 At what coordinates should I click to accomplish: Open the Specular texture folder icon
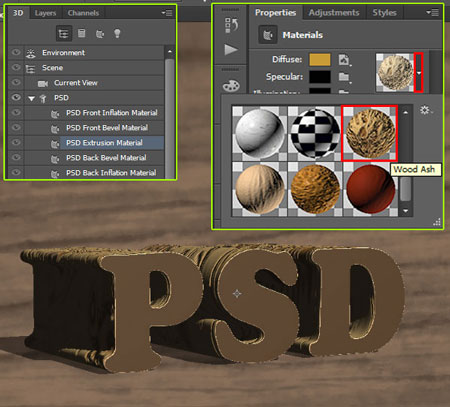[x=344, y=77]
